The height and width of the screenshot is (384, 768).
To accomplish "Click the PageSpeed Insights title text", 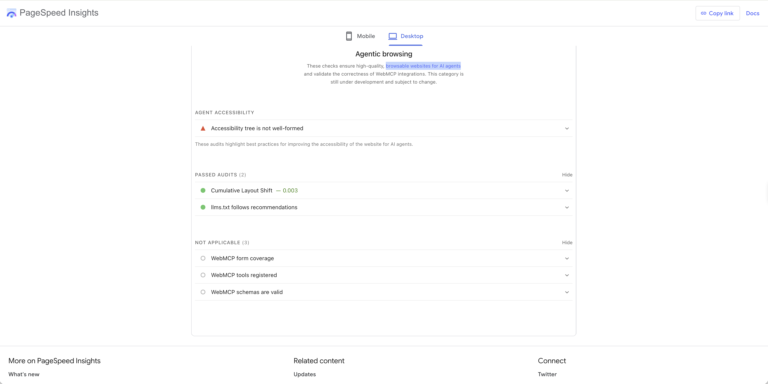I will click(59, 13).
